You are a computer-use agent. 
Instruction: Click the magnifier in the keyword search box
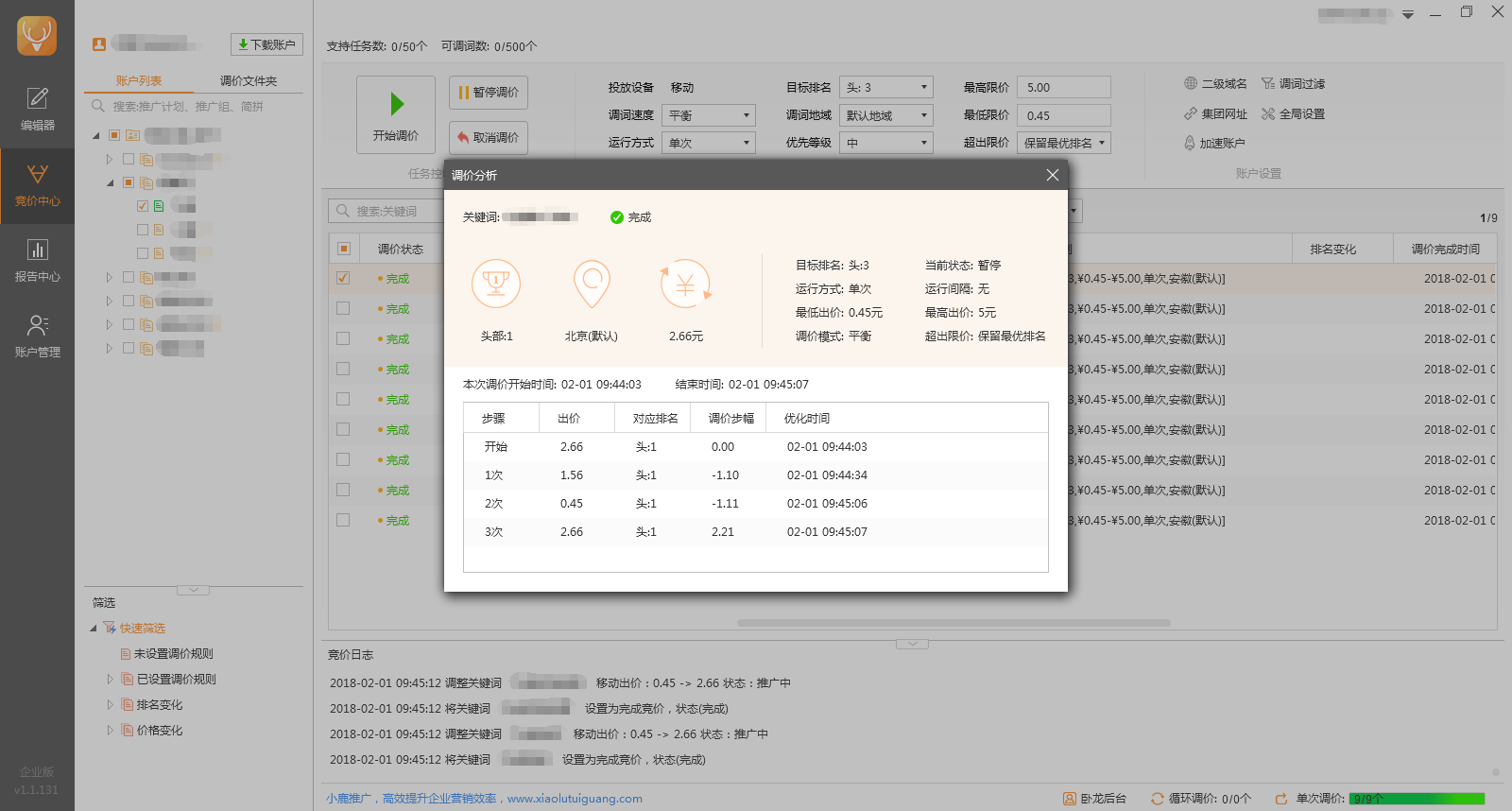(343, 211)
